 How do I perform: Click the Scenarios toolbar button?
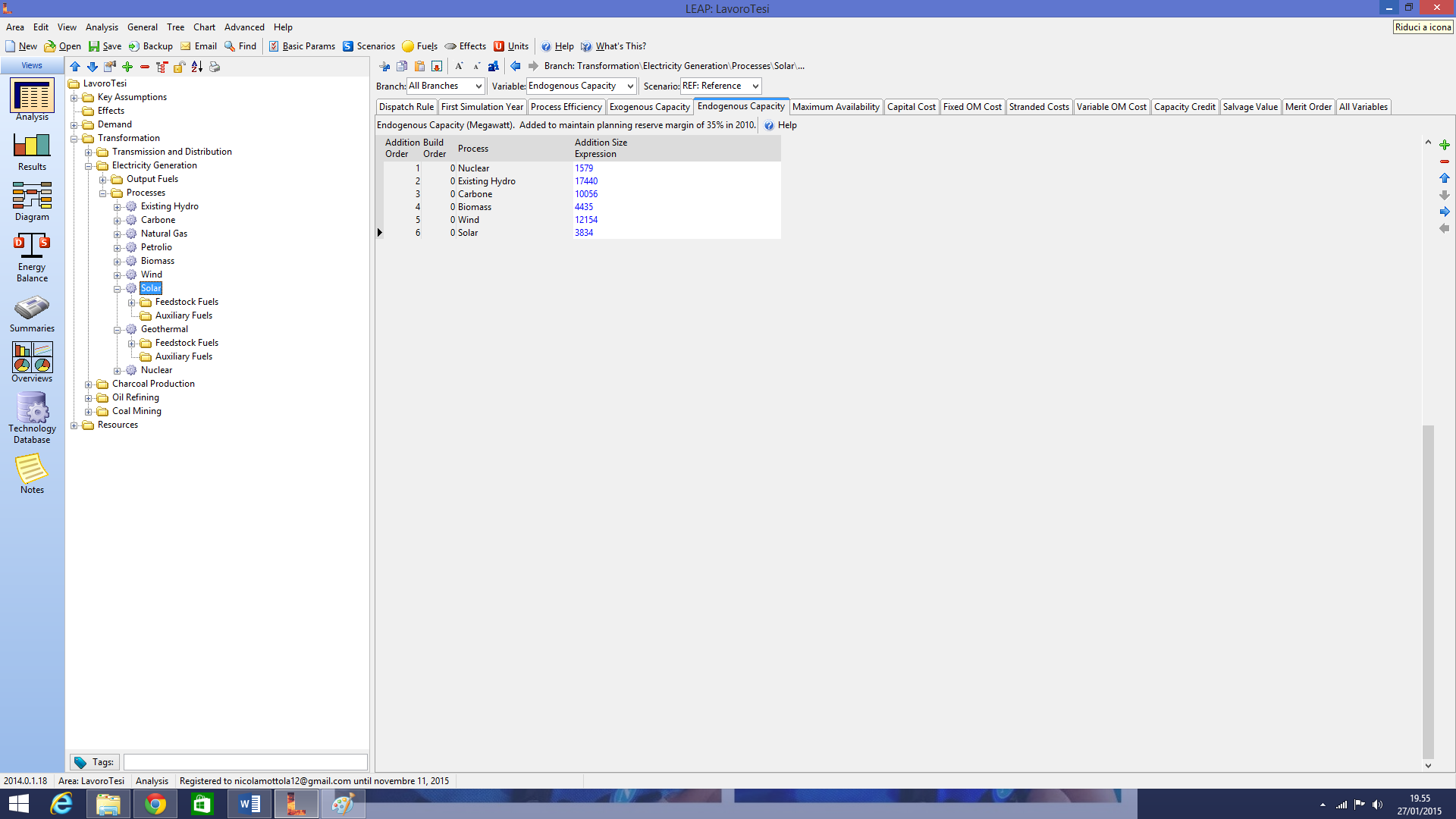point(369,46)
